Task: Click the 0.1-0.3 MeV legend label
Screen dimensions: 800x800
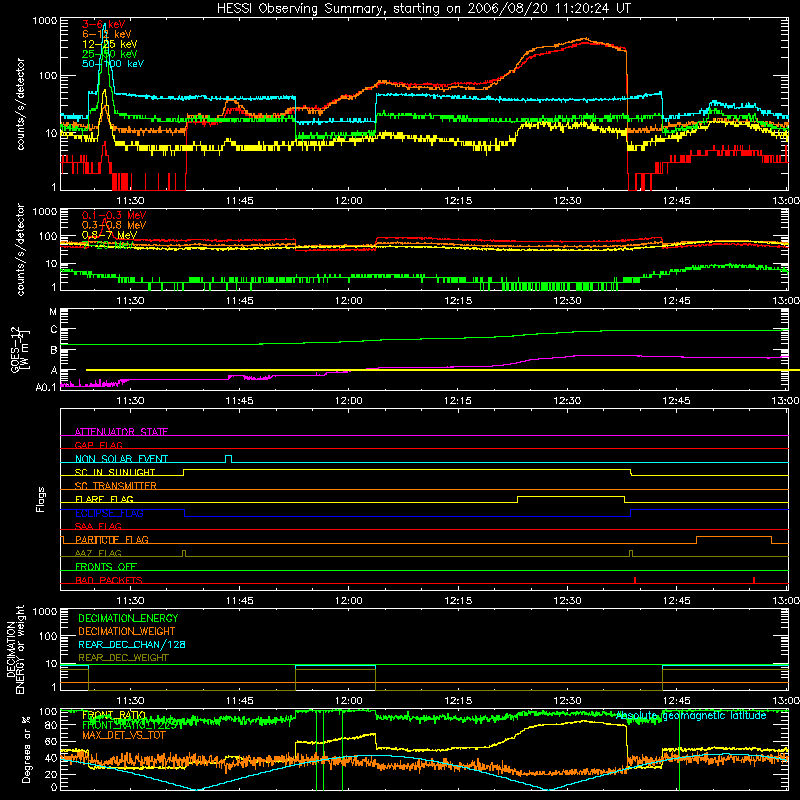Action: pos(114,215)
